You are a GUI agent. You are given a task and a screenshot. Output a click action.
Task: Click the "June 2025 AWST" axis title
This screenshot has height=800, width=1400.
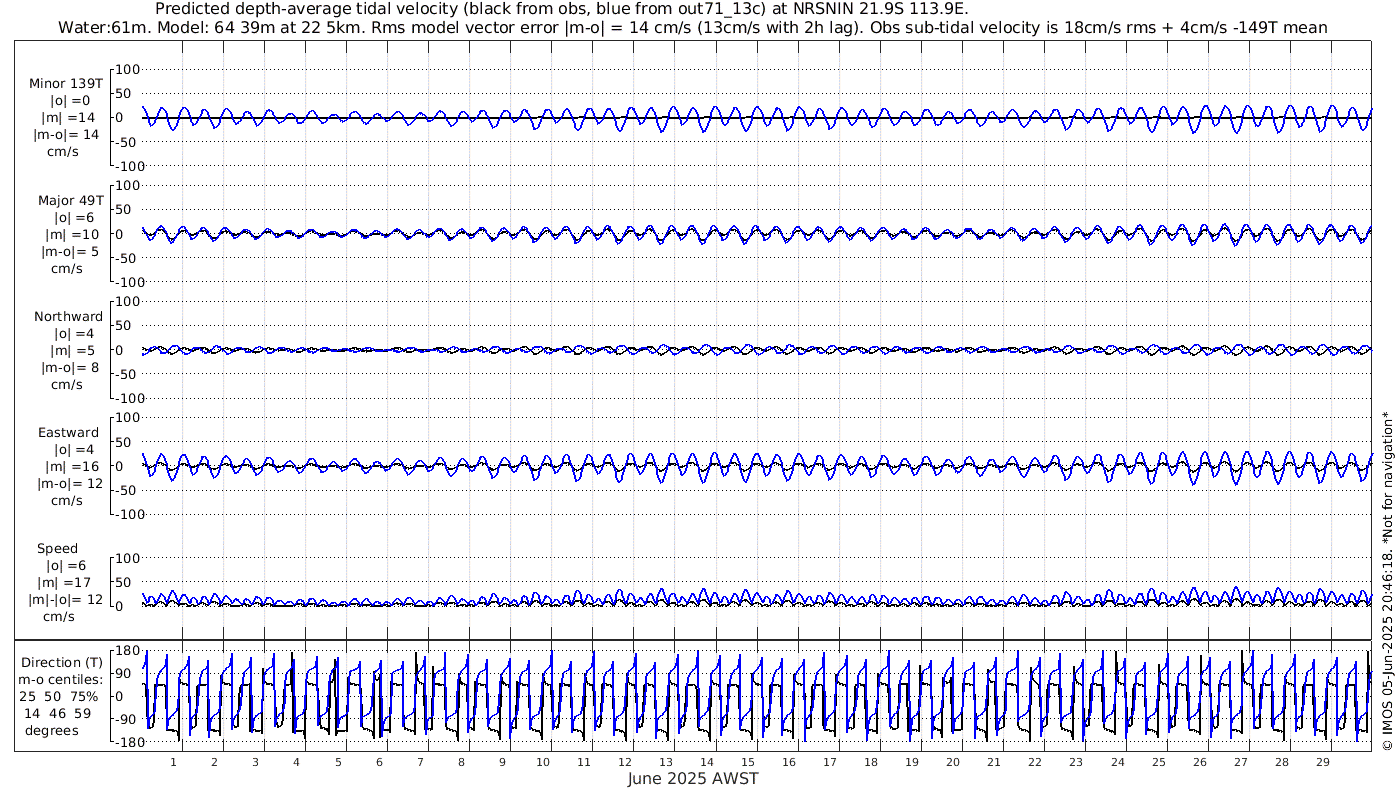[x=693, y=779]
